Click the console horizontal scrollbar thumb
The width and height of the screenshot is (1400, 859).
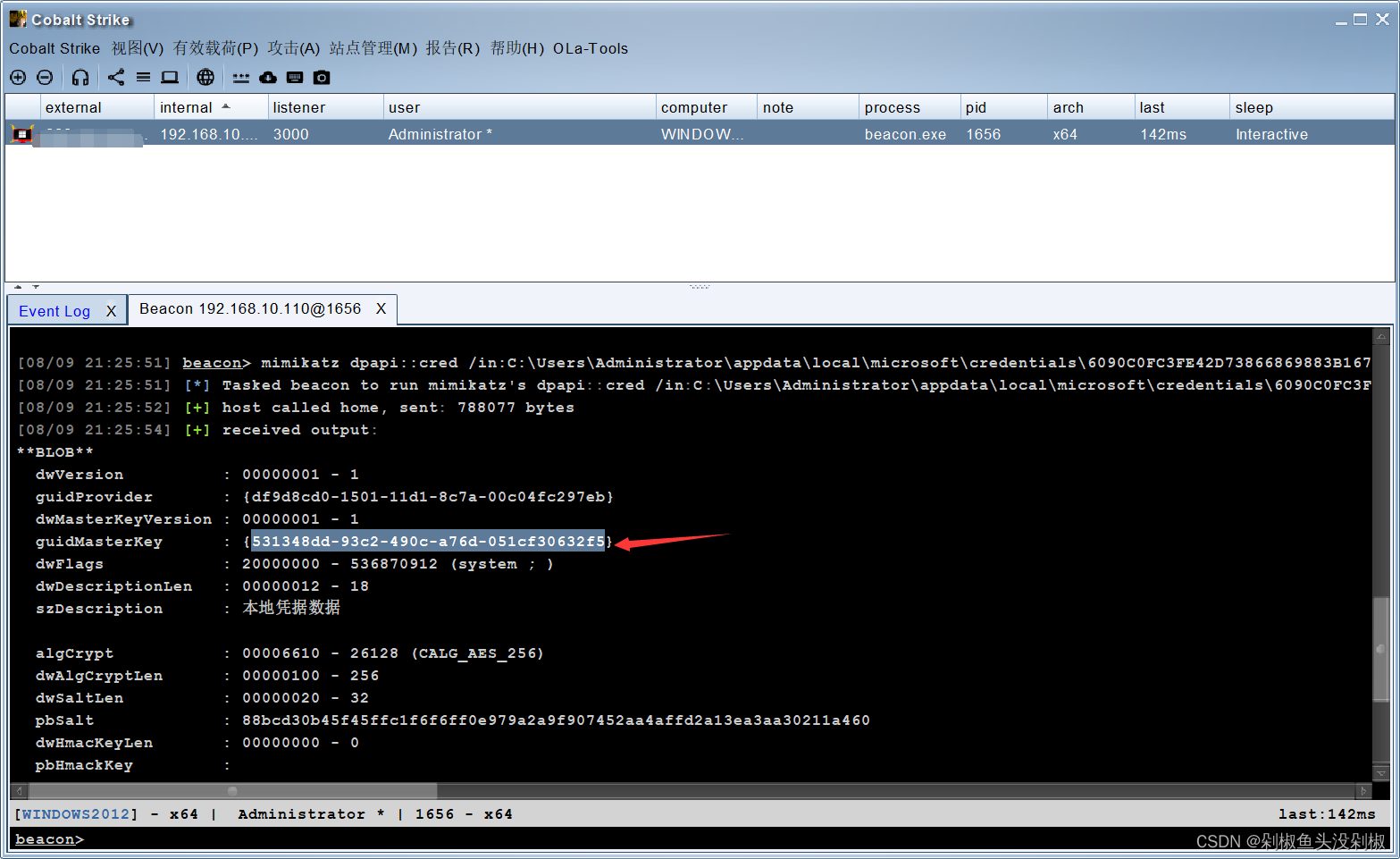point(232,791)
